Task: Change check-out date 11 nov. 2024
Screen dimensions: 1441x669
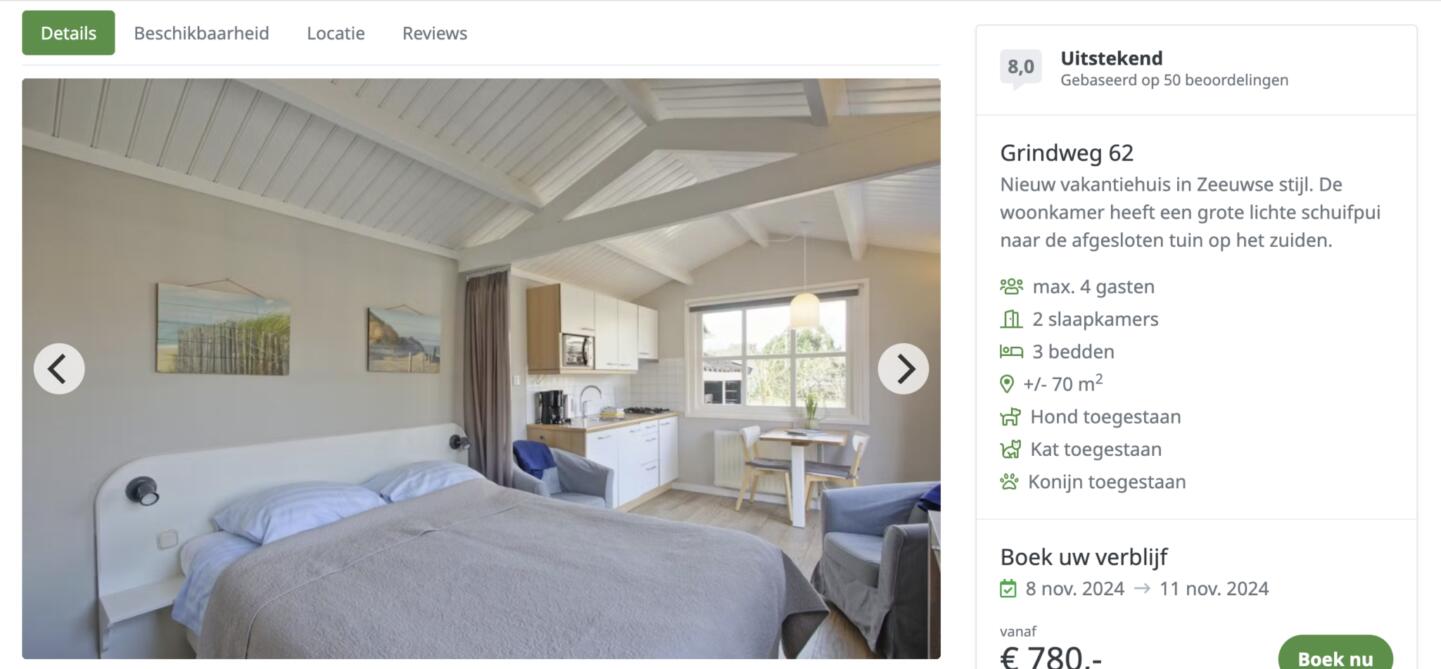Action: point(1214,589)
